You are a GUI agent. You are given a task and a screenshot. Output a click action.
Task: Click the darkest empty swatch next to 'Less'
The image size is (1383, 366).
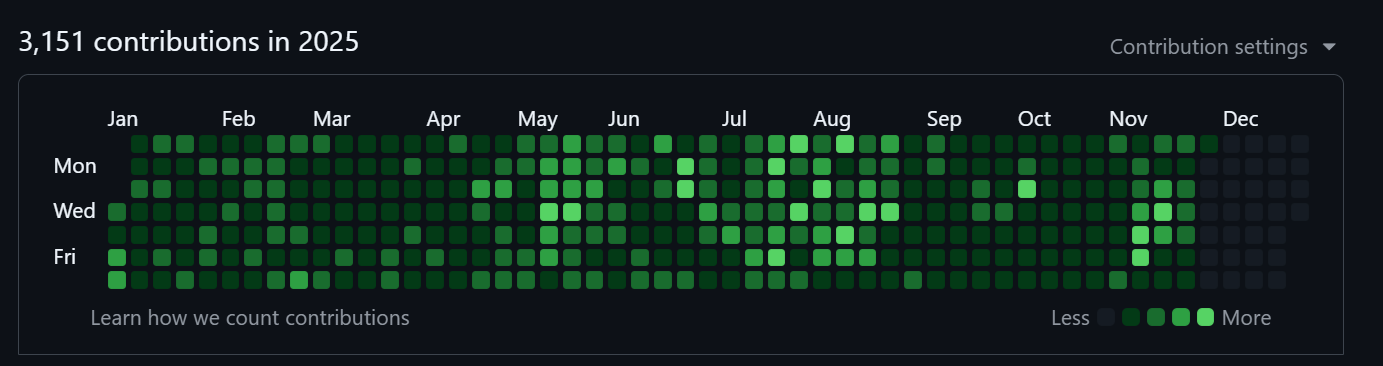point(1106,318)
